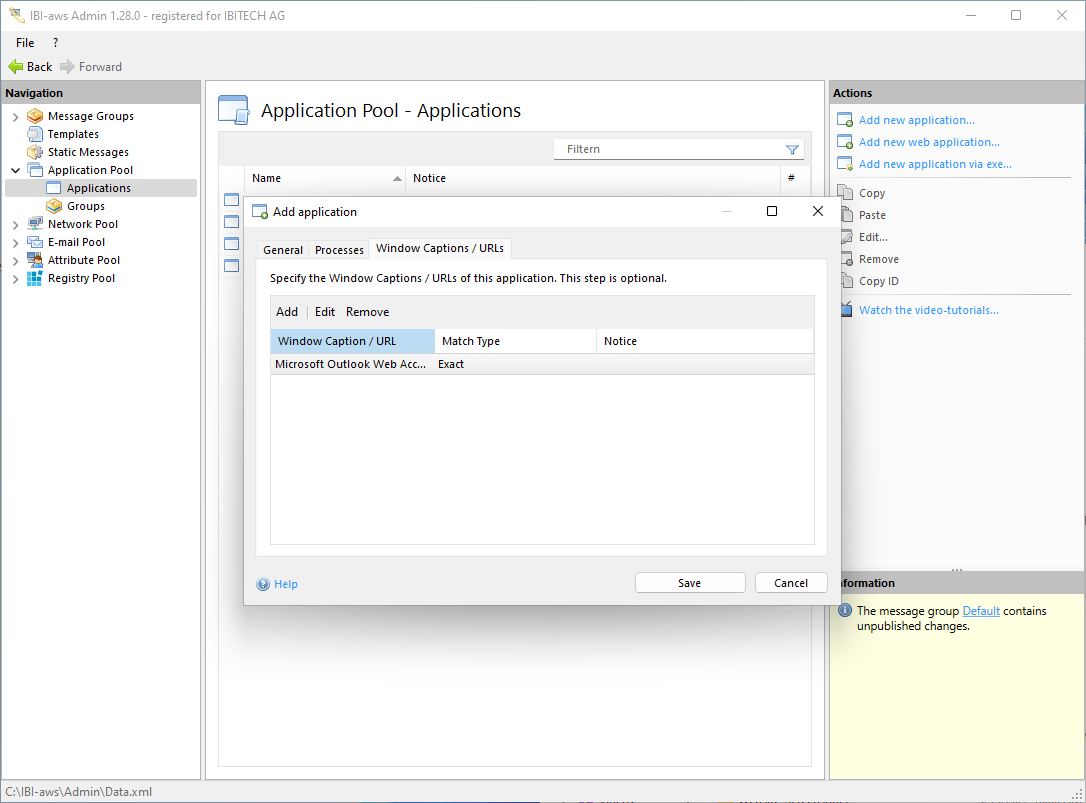Image resolution: width=1086 pixels, height=803 pixels.
Task: Expand the Registry Pool tree node
Action: pos(15,279)
